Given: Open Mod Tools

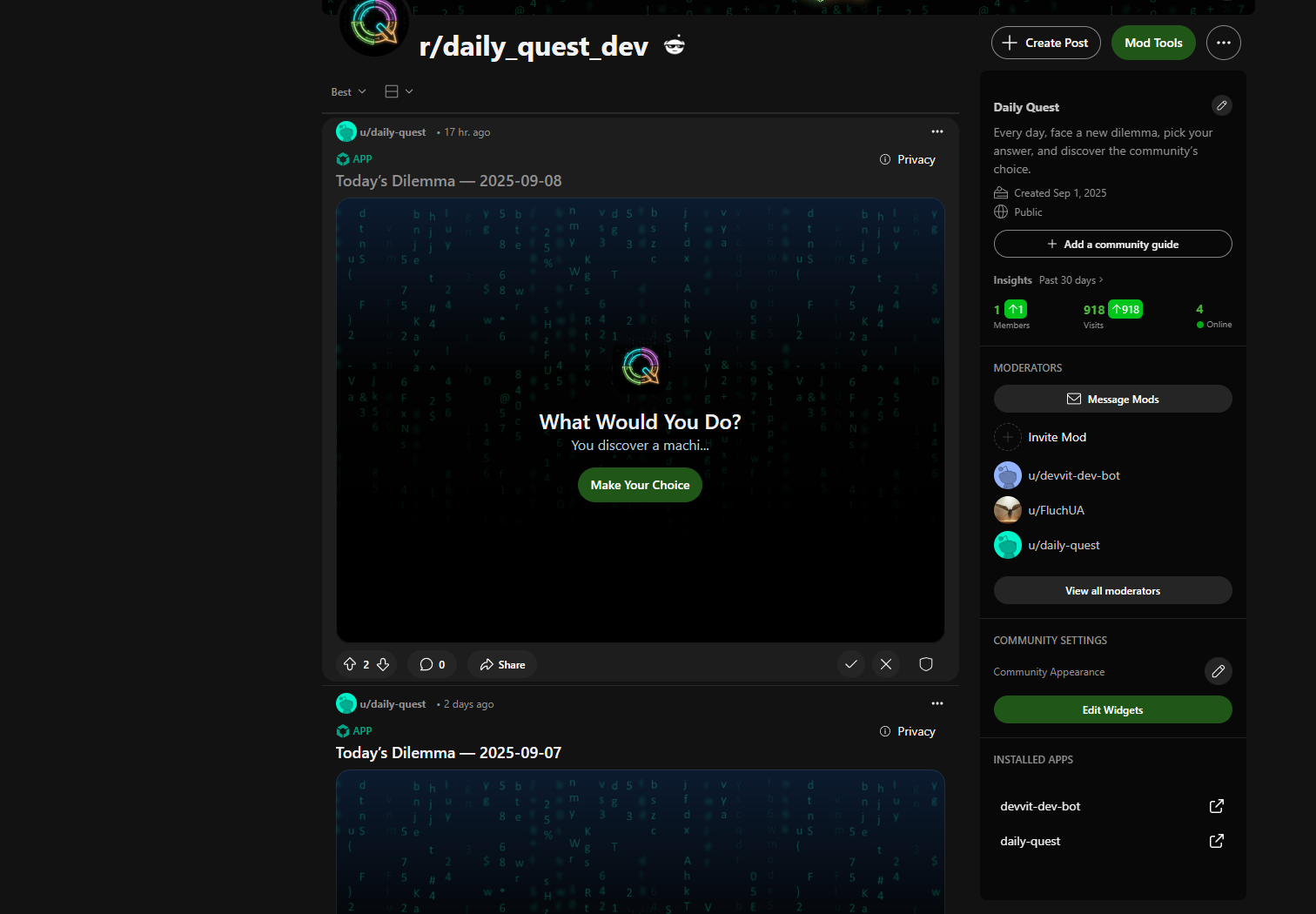Looking at the screenshot, I should [1153, 43].
